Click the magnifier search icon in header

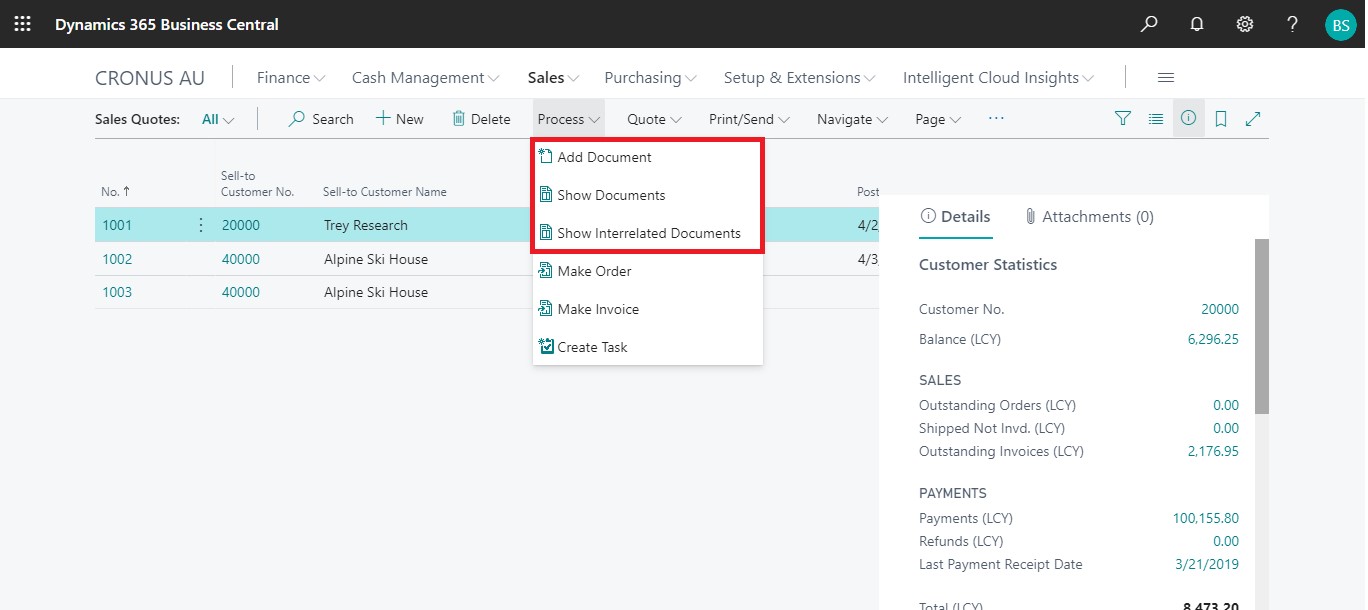click(1149, 24)
